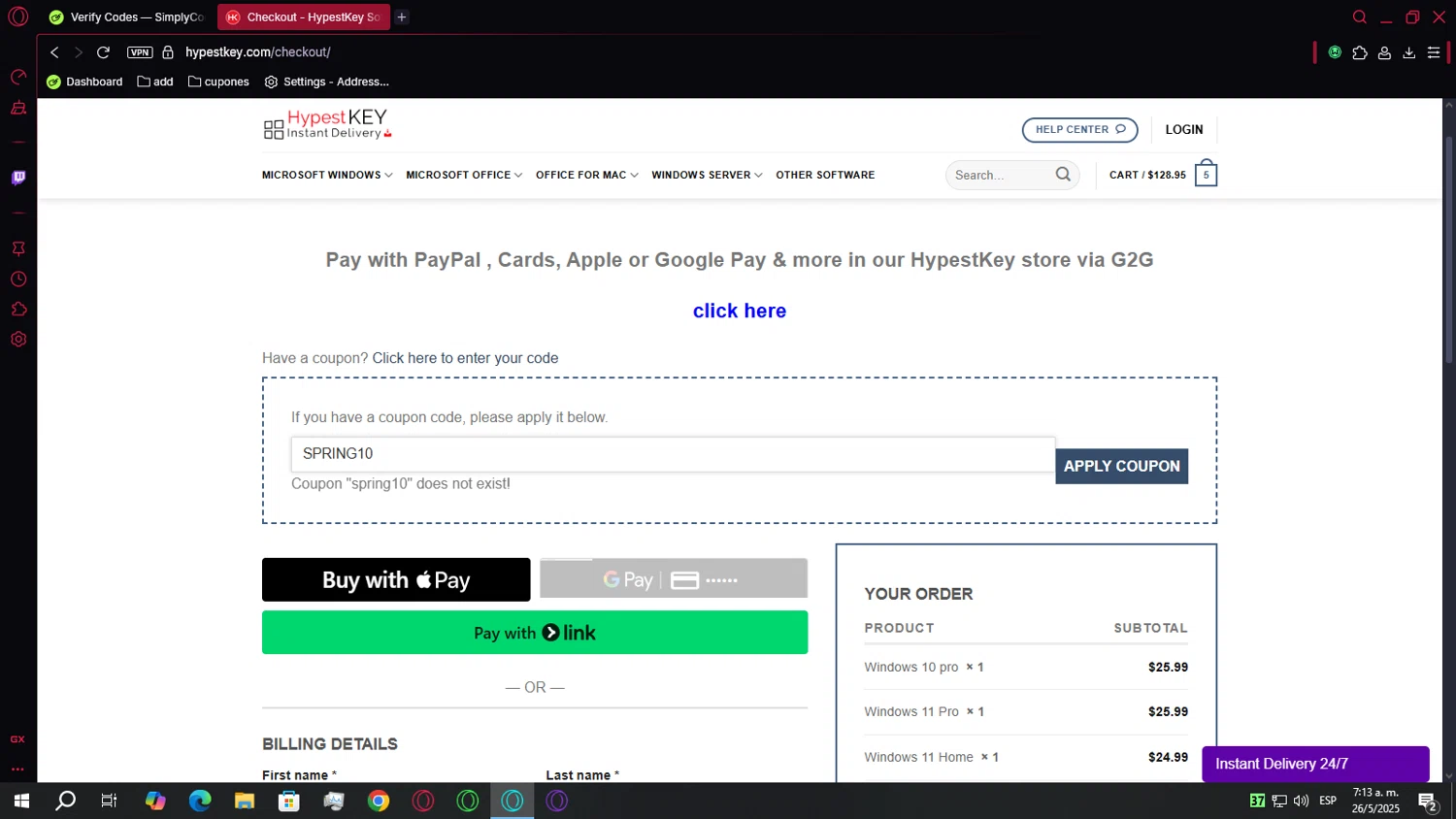Open Easy Setup sliders icon

pyautogui.click(x=1434, y=52)
